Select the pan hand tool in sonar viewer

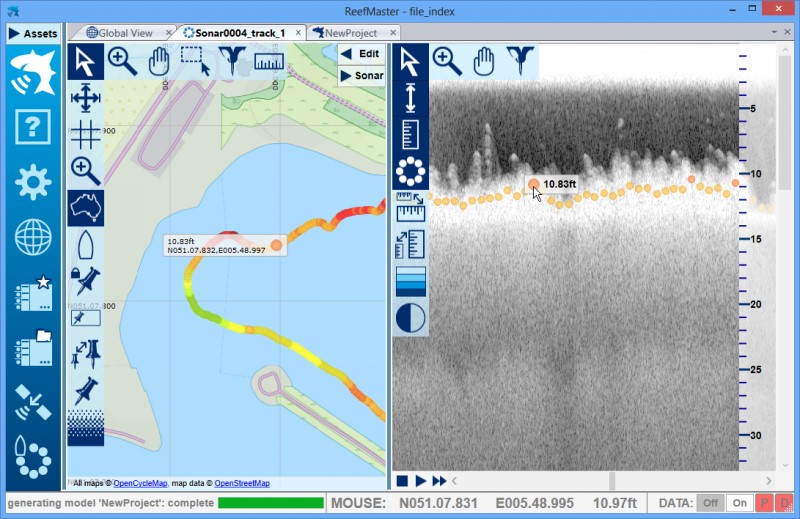point(483,62)
